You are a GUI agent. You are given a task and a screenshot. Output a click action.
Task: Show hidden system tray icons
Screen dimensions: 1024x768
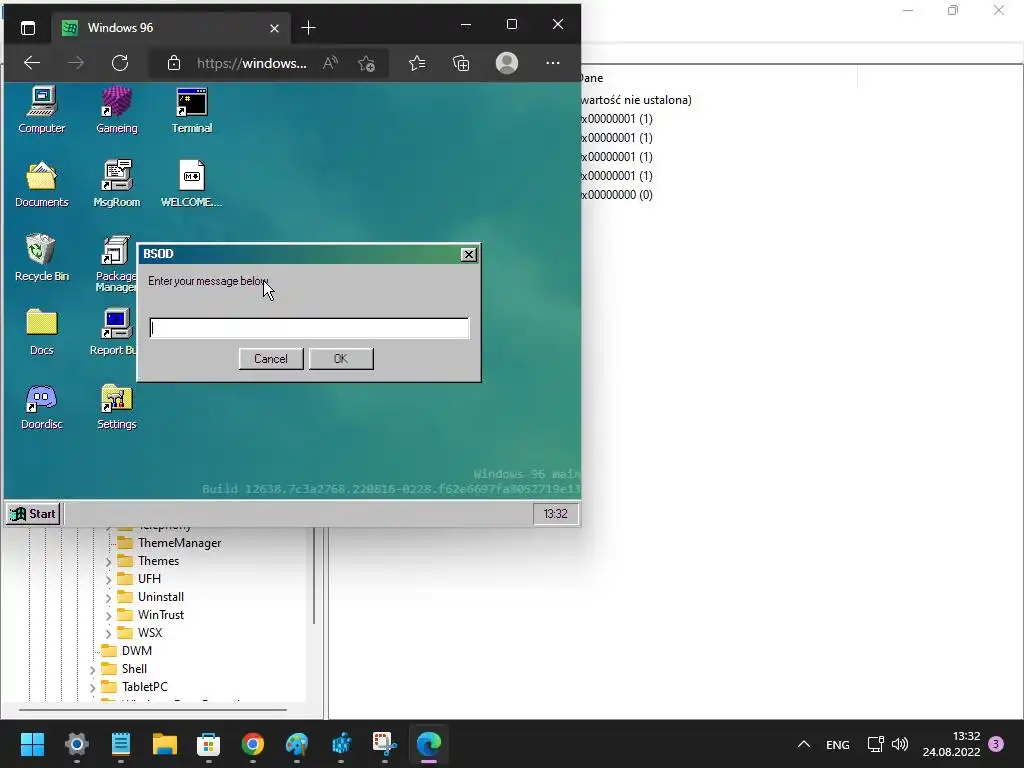(804, 744)
